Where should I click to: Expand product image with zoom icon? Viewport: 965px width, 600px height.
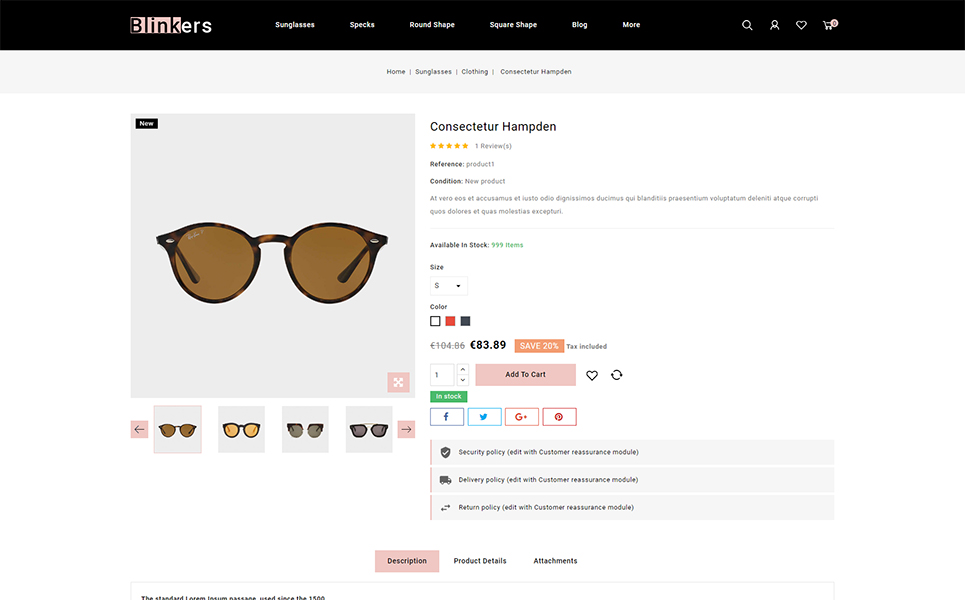click(x=398, y=382)
